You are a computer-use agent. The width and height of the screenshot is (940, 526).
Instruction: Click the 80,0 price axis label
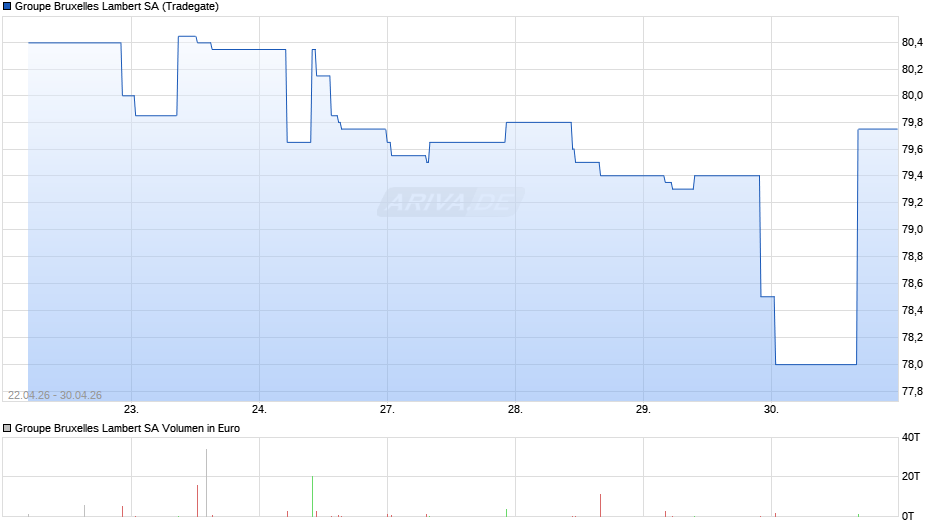(x=912, y=95)
